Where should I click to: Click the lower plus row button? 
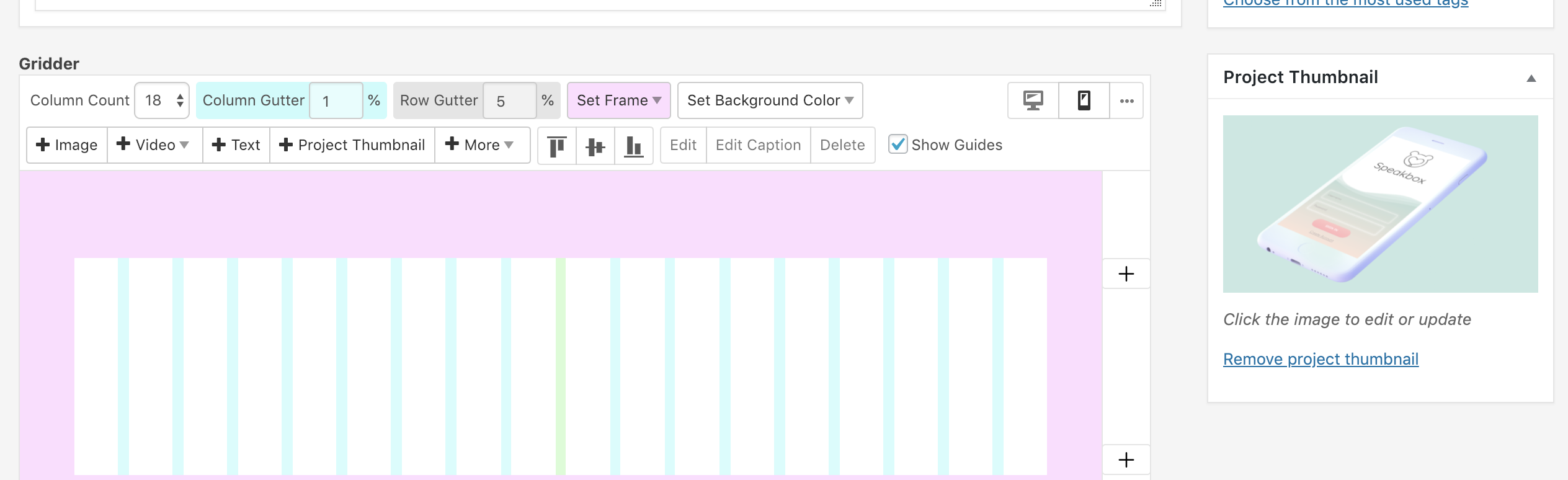(1126, 460)
